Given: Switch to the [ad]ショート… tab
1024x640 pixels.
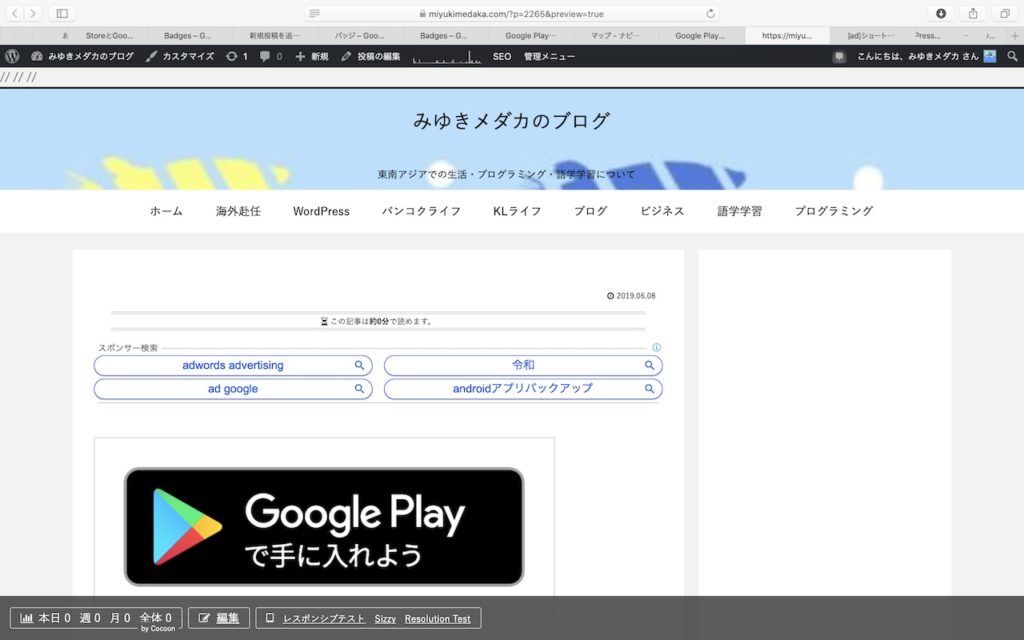Looking at the screenshot, I should coord(871,36).
